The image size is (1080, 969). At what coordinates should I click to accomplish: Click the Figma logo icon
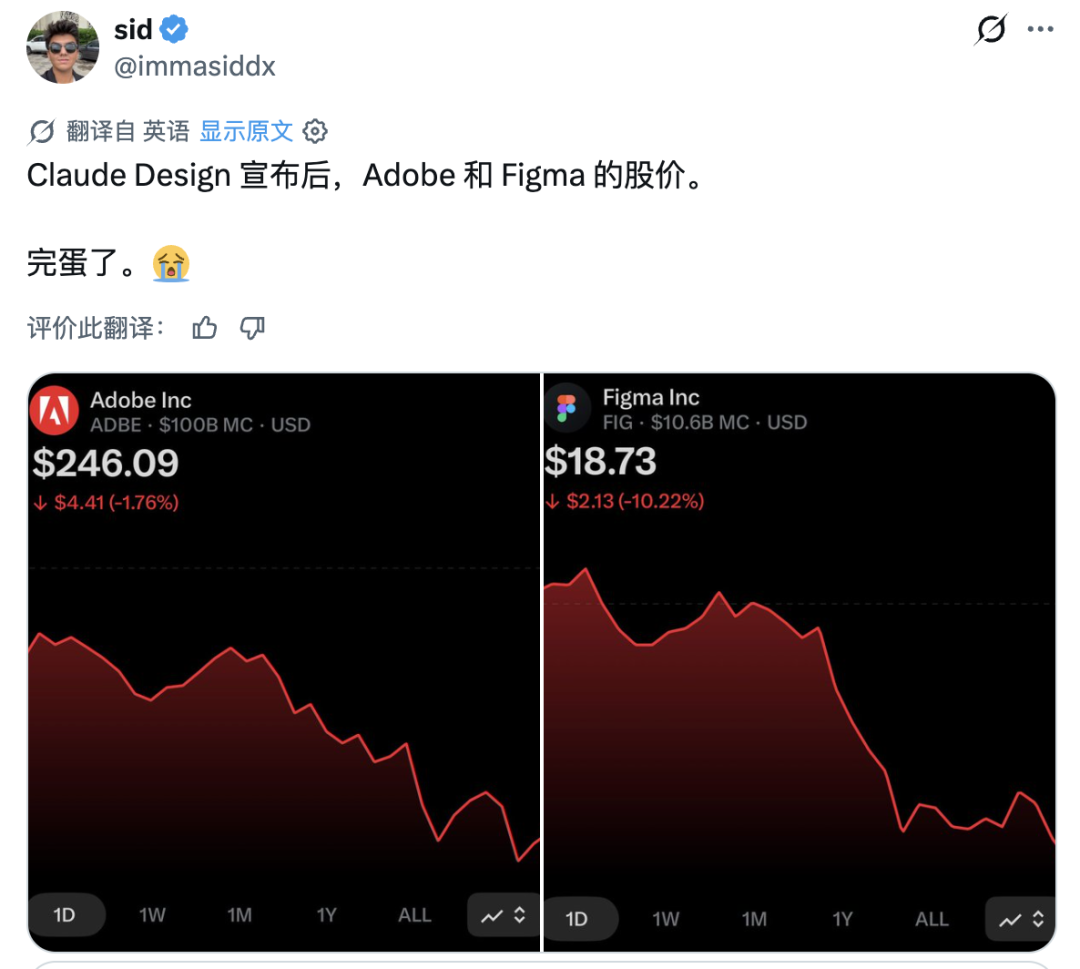pos(567,409)
